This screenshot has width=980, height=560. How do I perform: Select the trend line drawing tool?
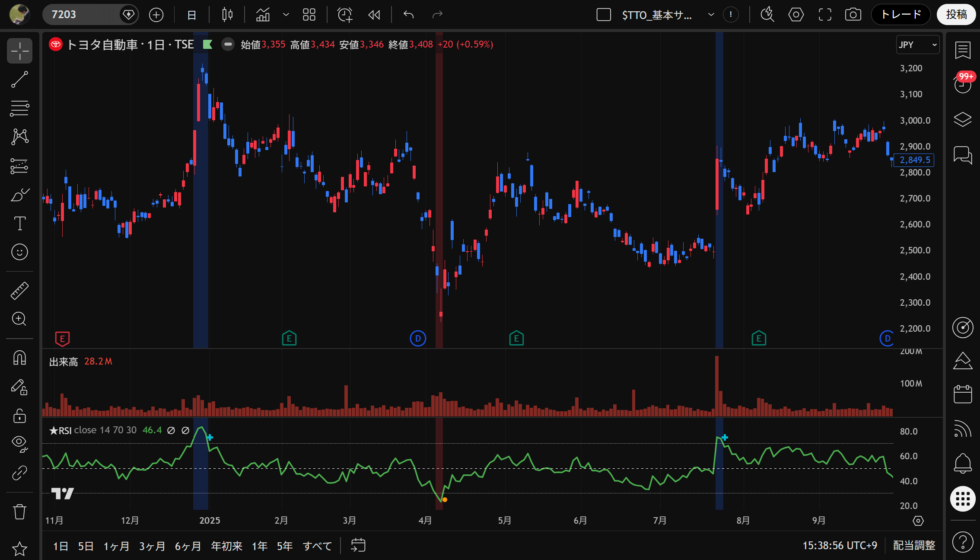(19, 80)
